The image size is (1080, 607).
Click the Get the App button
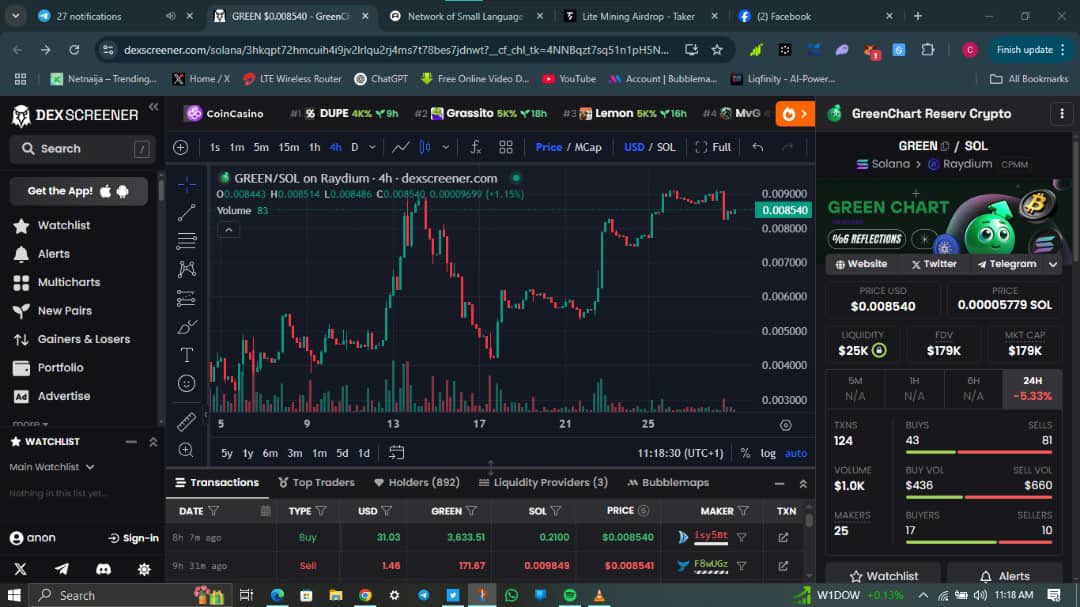point(79,191)
